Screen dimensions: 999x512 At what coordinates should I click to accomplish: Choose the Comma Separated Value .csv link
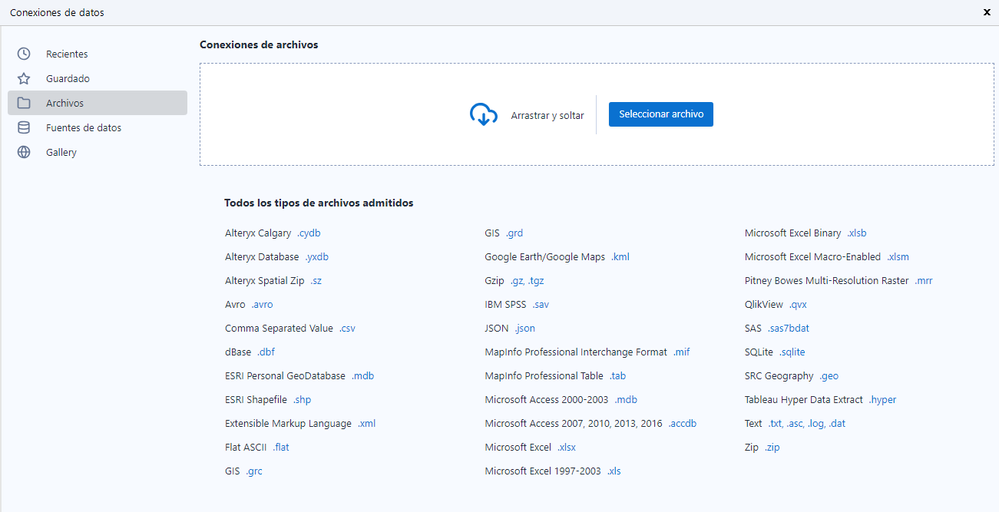347,328
